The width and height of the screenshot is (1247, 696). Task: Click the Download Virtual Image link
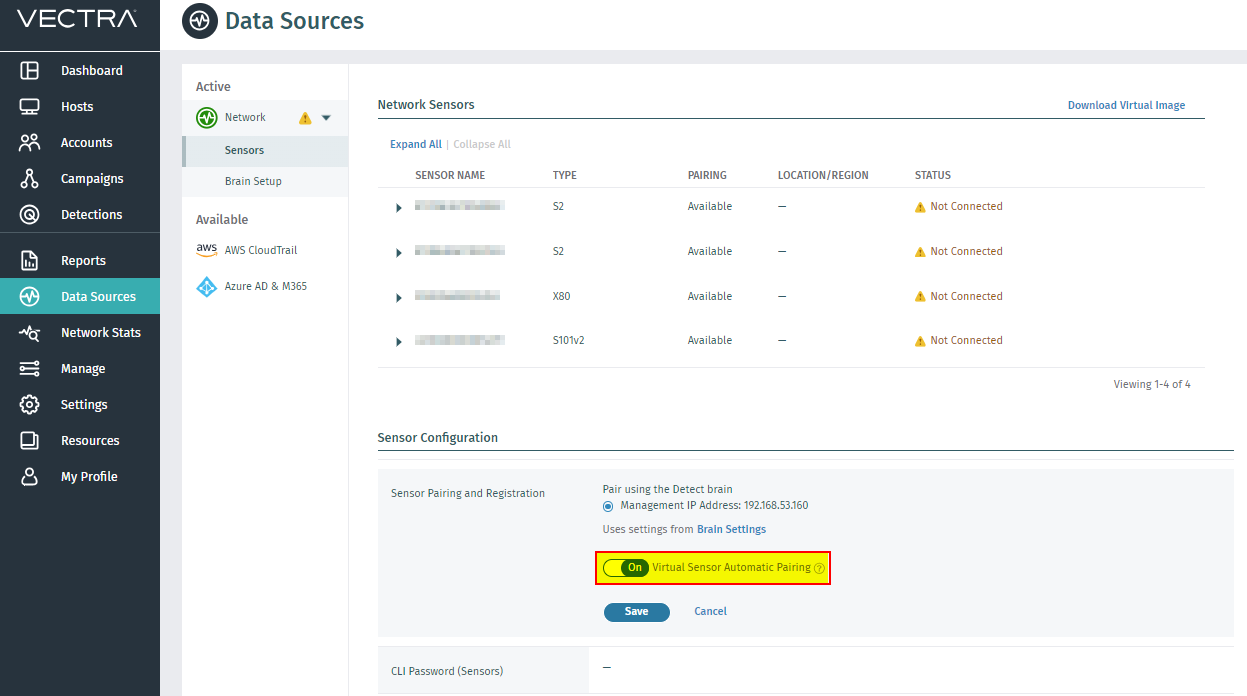coord(1126,105)
